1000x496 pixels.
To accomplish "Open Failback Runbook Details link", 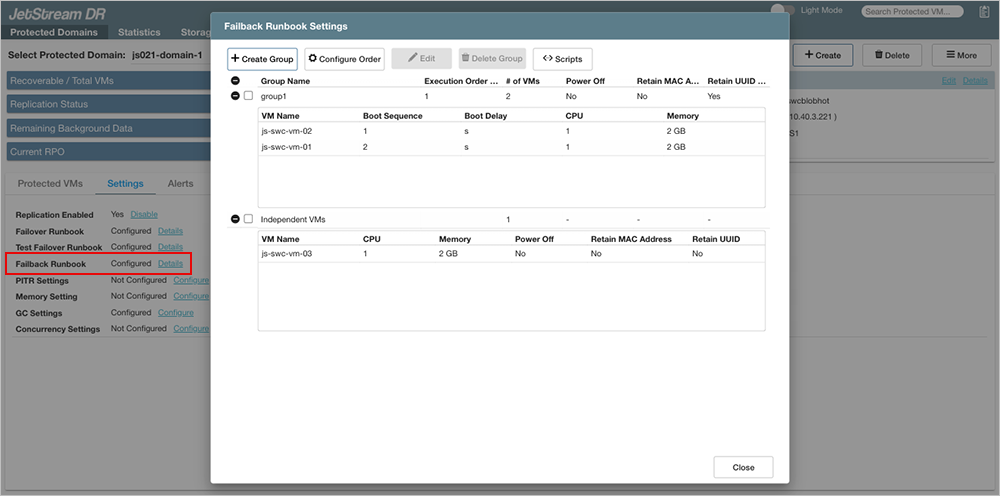I will click(170, 264).
